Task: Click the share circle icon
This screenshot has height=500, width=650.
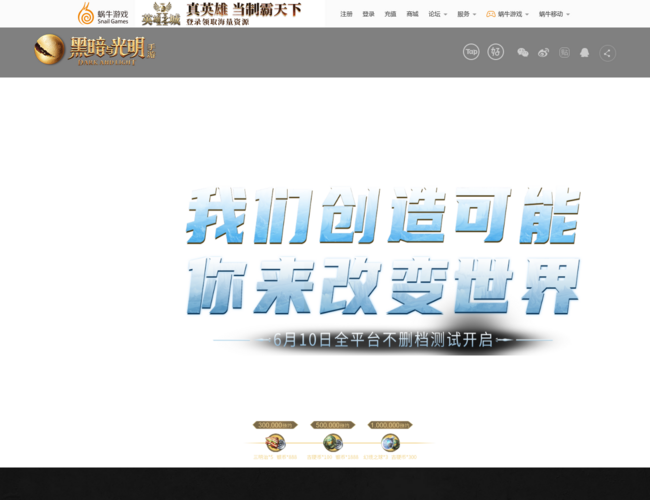Action: [607, 53]
